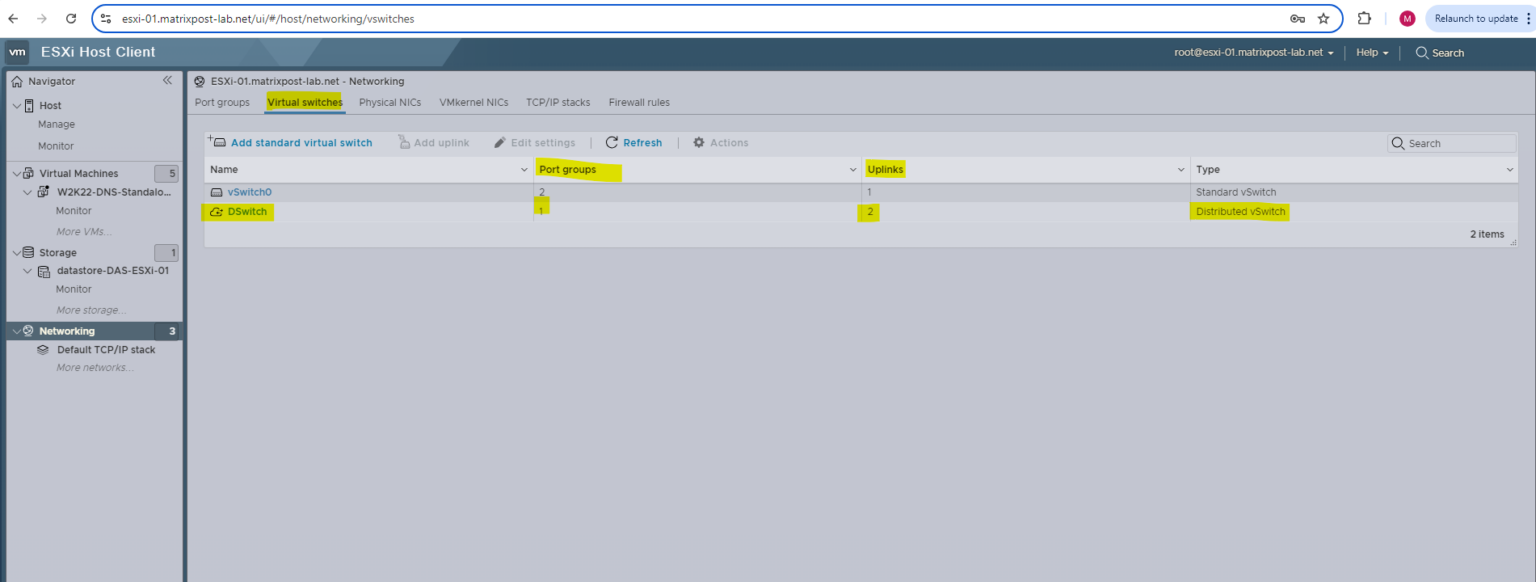Open the vSwitch0 link

coord(248,191)
